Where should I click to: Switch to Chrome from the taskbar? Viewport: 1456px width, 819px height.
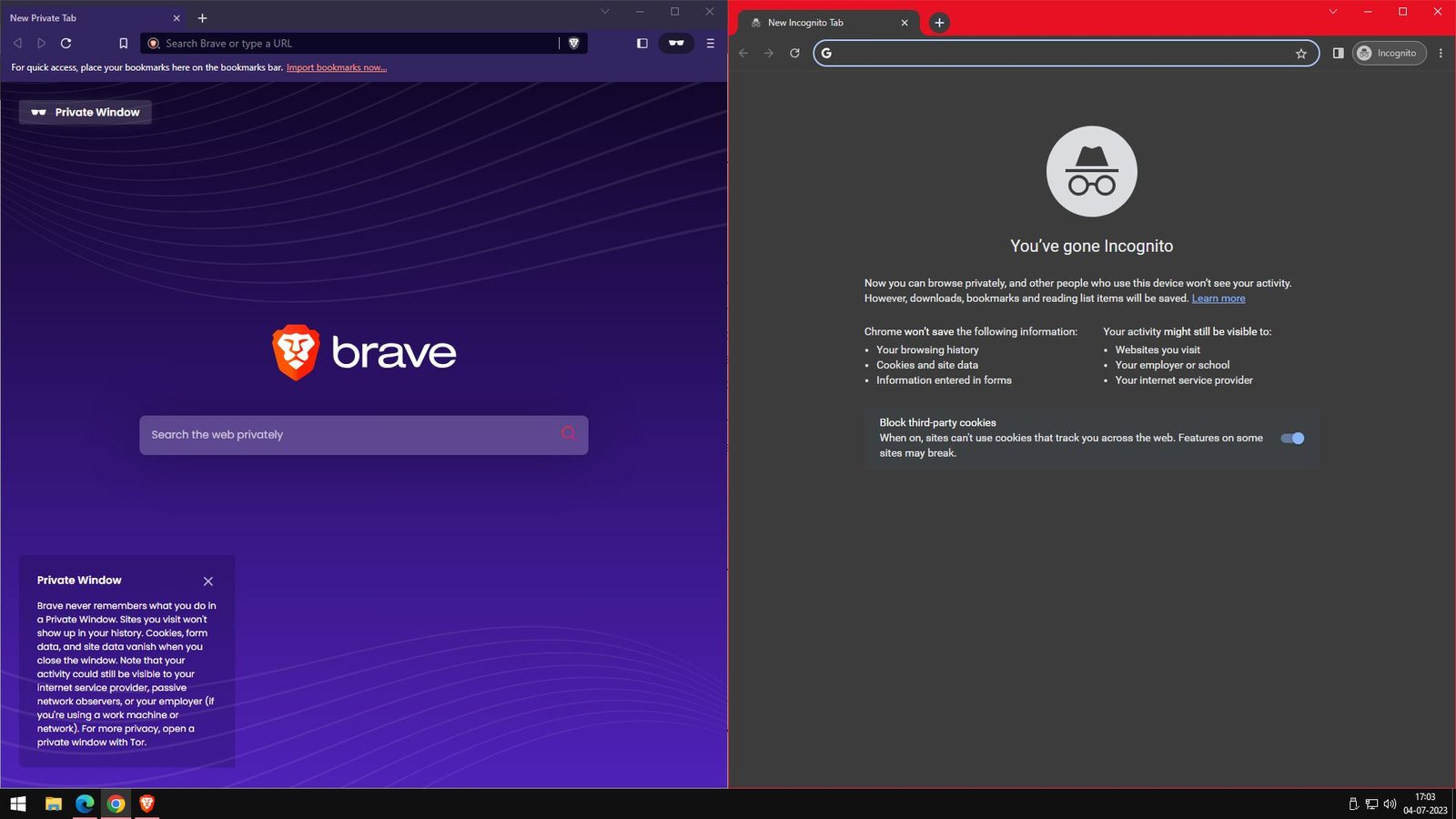(x=116, y=804)
